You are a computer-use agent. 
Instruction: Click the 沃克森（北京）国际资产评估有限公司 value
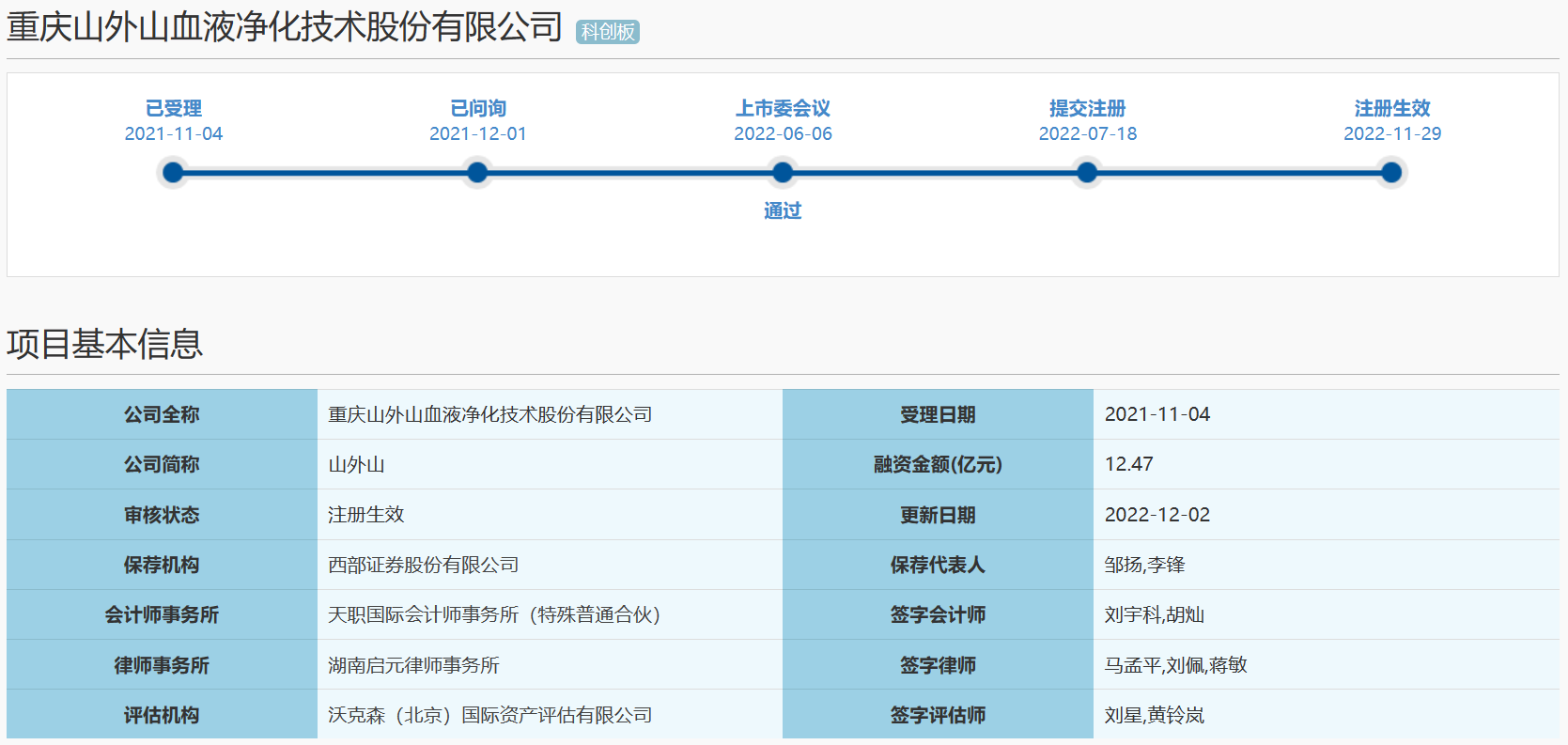point(489,715)
